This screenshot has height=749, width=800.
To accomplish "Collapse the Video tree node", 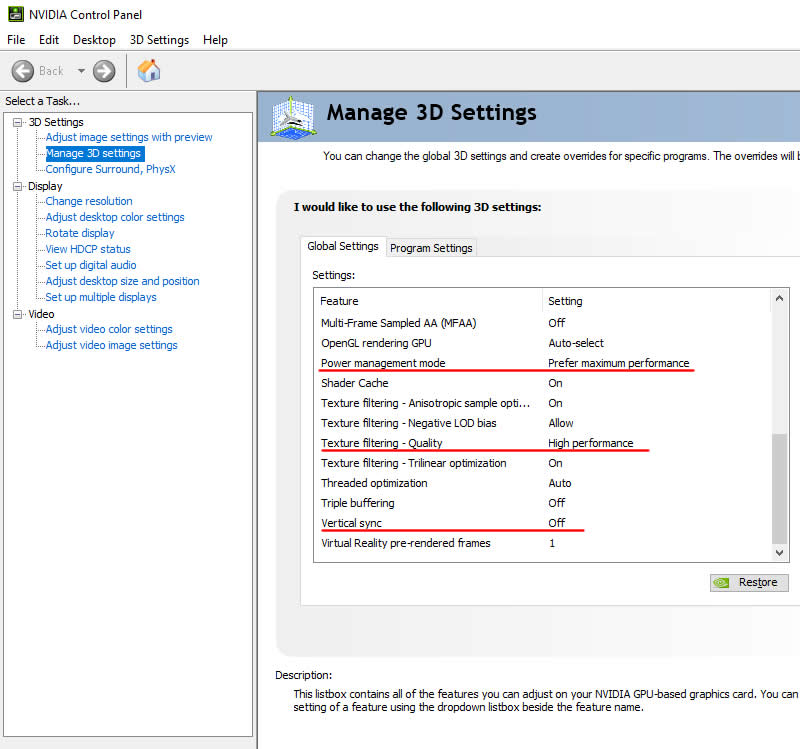I will (17, 314).
